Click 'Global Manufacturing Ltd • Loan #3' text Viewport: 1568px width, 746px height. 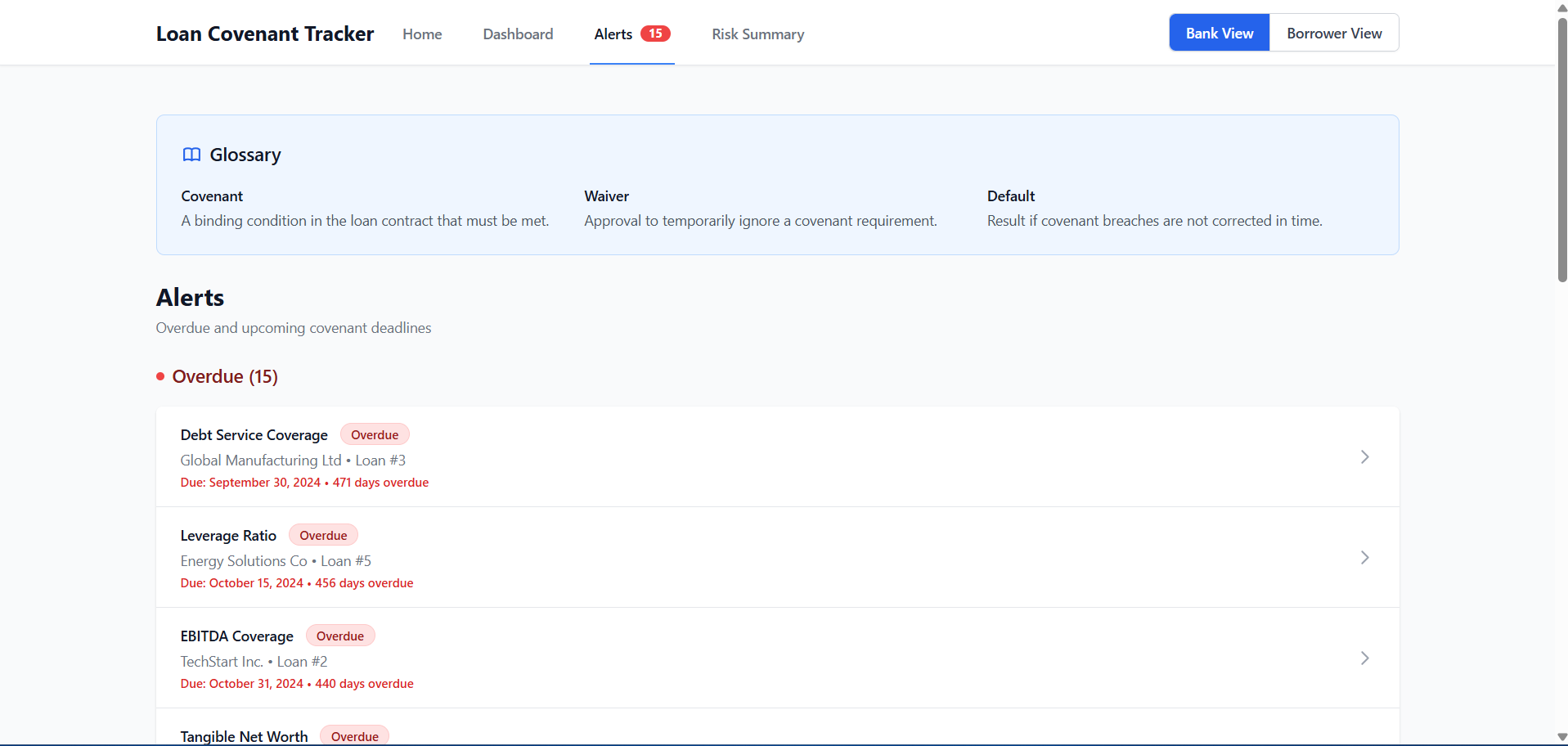click(293, 461)
